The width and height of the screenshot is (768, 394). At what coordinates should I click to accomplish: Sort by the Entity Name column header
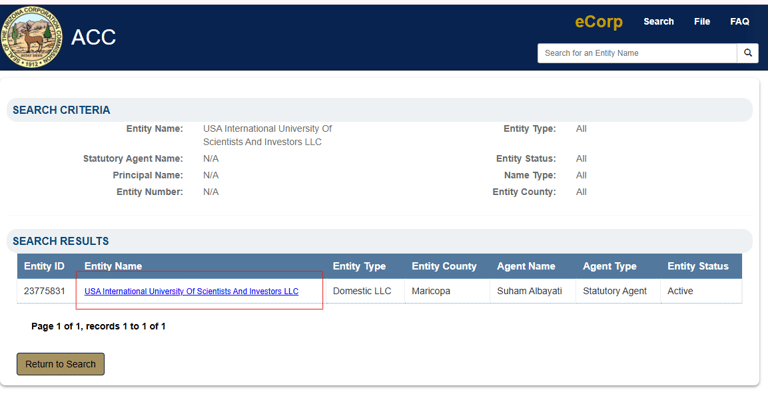113,266
